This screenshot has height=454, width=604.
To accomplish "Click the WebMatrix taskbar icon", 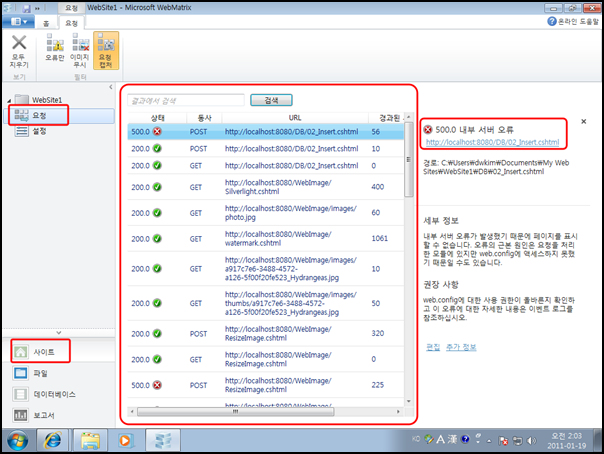I will pos(163,440).
